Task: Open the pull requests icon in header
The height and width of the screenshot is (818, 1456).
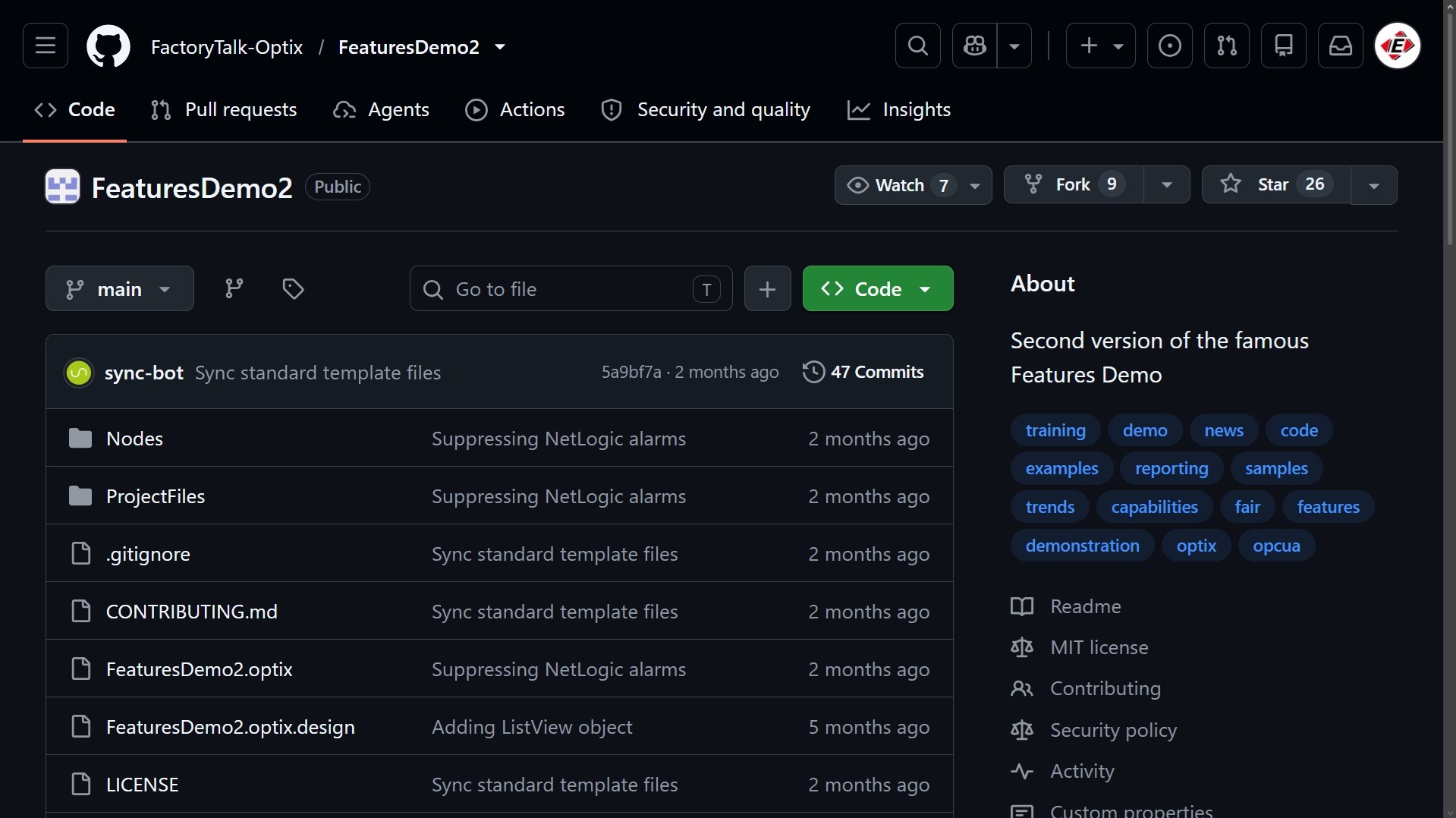Action: coord(1227,46)
